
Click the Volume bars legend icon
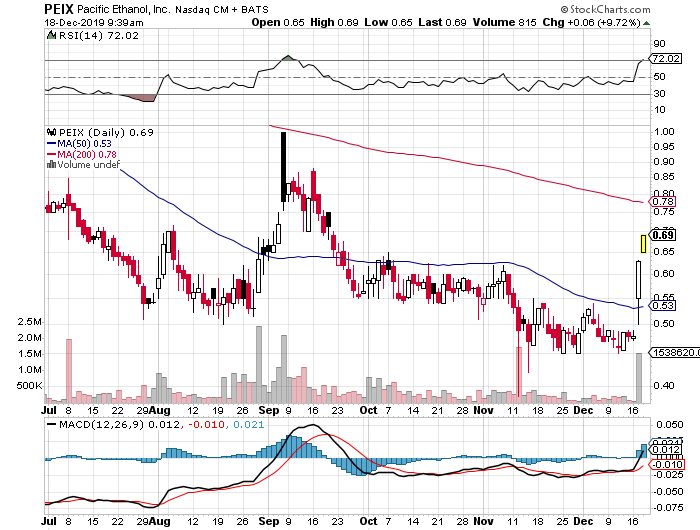tap(51, 165)
